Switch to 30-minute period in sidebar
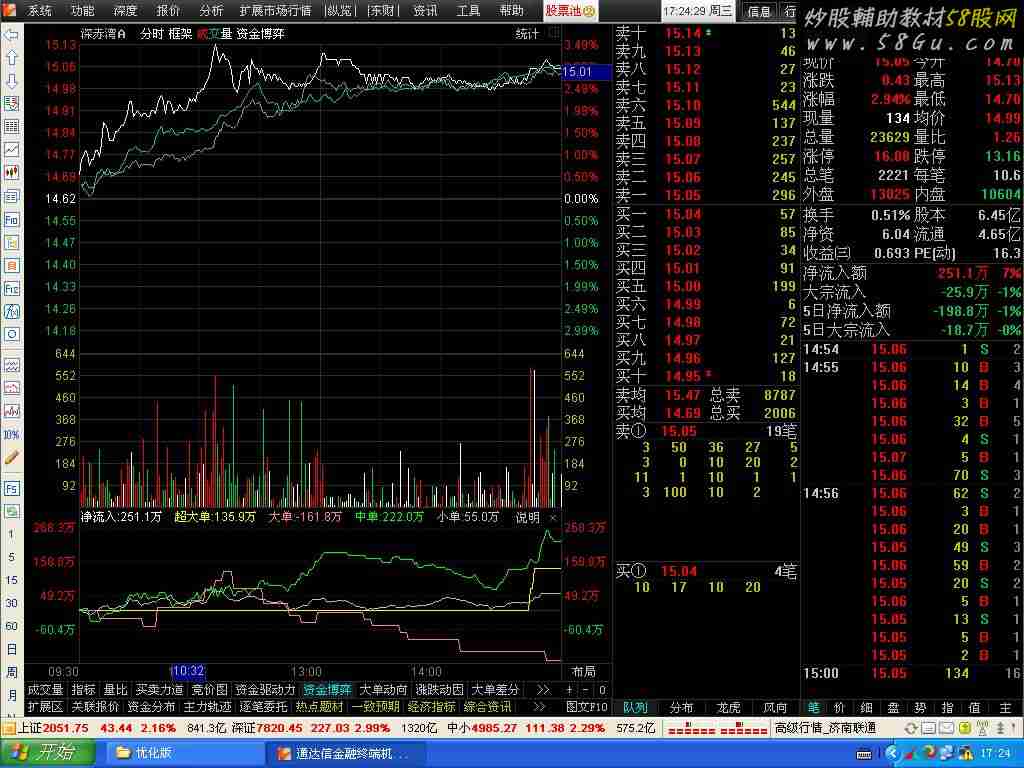Image resolution: width=1024 pixels, height=768 pixels. (x=12, y=603)
